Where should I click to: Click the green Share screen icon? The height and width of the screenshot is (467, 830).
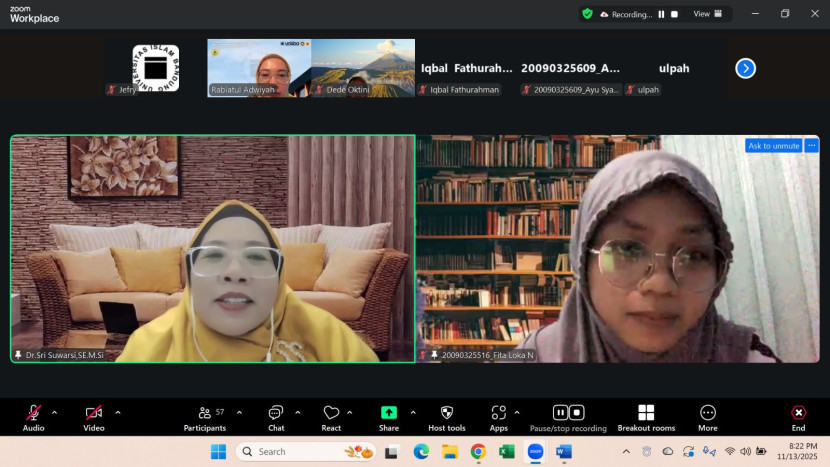(389, 413)
